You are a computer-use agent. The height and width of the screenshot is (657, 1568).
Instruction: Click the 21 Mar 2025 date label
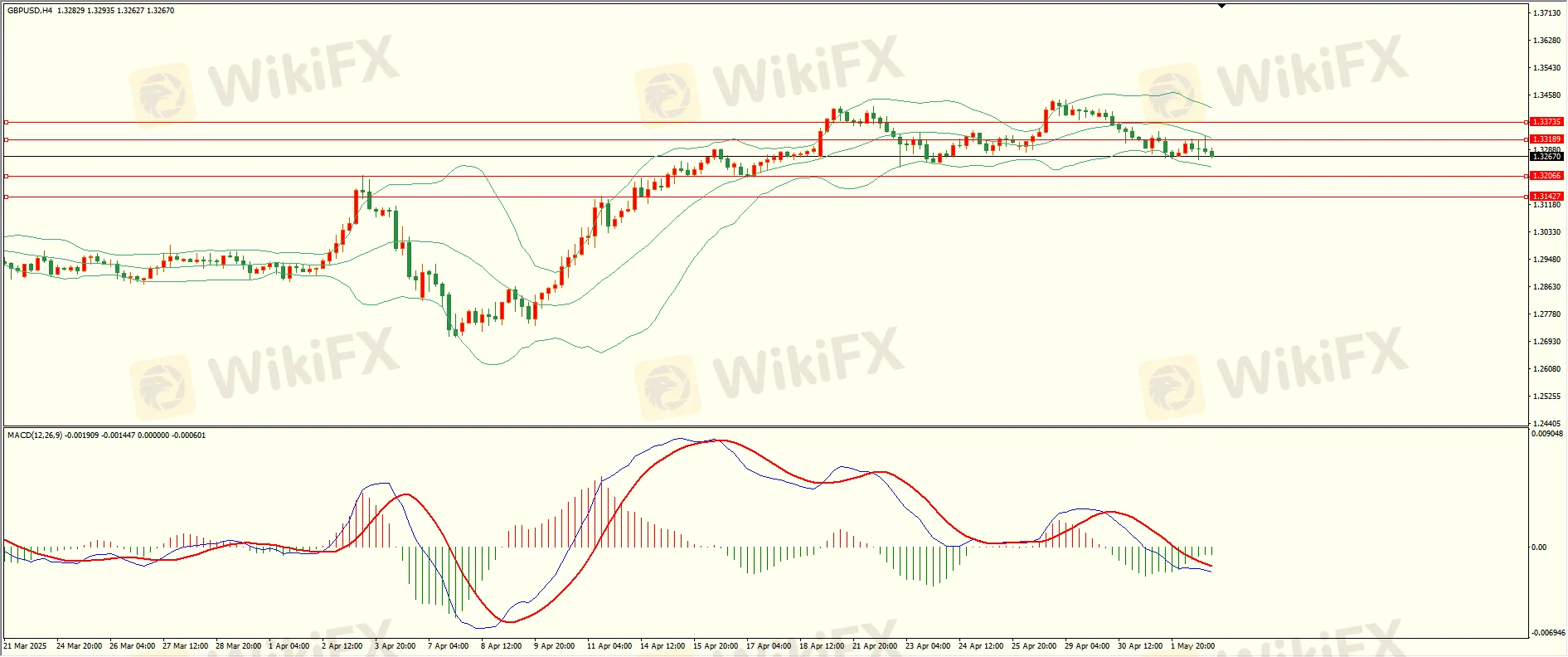tap(26, 646)
